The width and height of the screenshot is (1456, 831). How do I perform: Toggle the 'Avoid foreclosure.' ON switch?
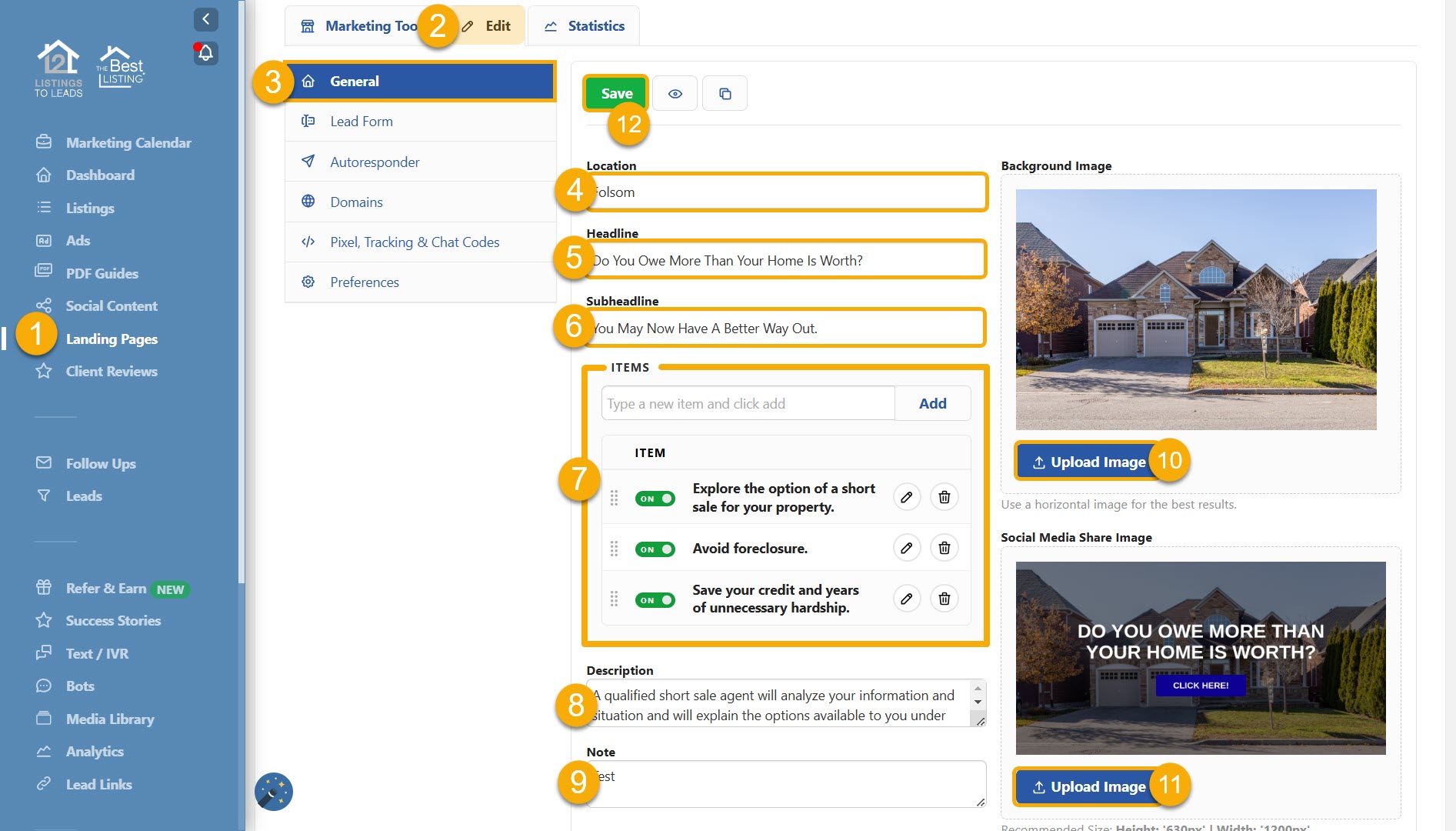(655, 549)
